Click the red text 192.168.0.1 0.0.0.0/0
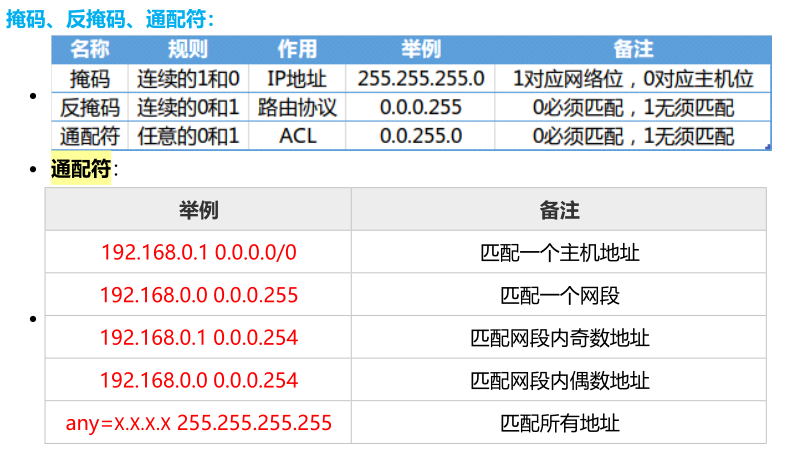Viewport: 789px width, 449px height. click(199, 252)
